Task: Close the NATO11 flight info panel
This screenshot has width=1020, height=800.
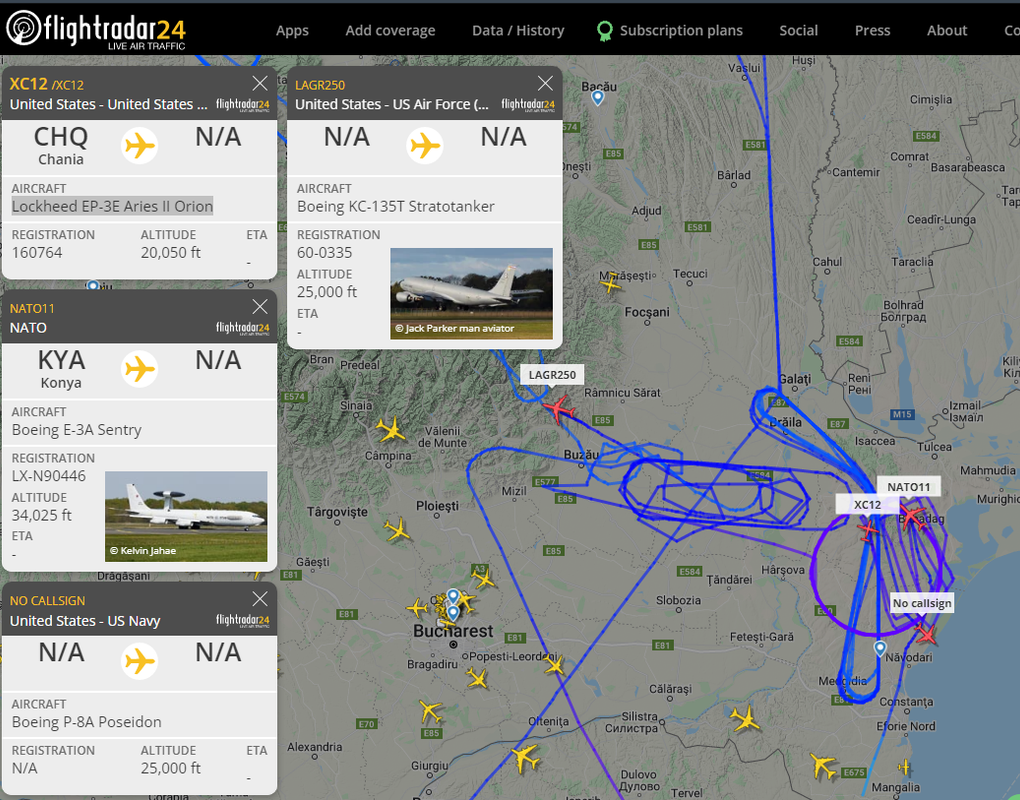Action: coord(260,306)
